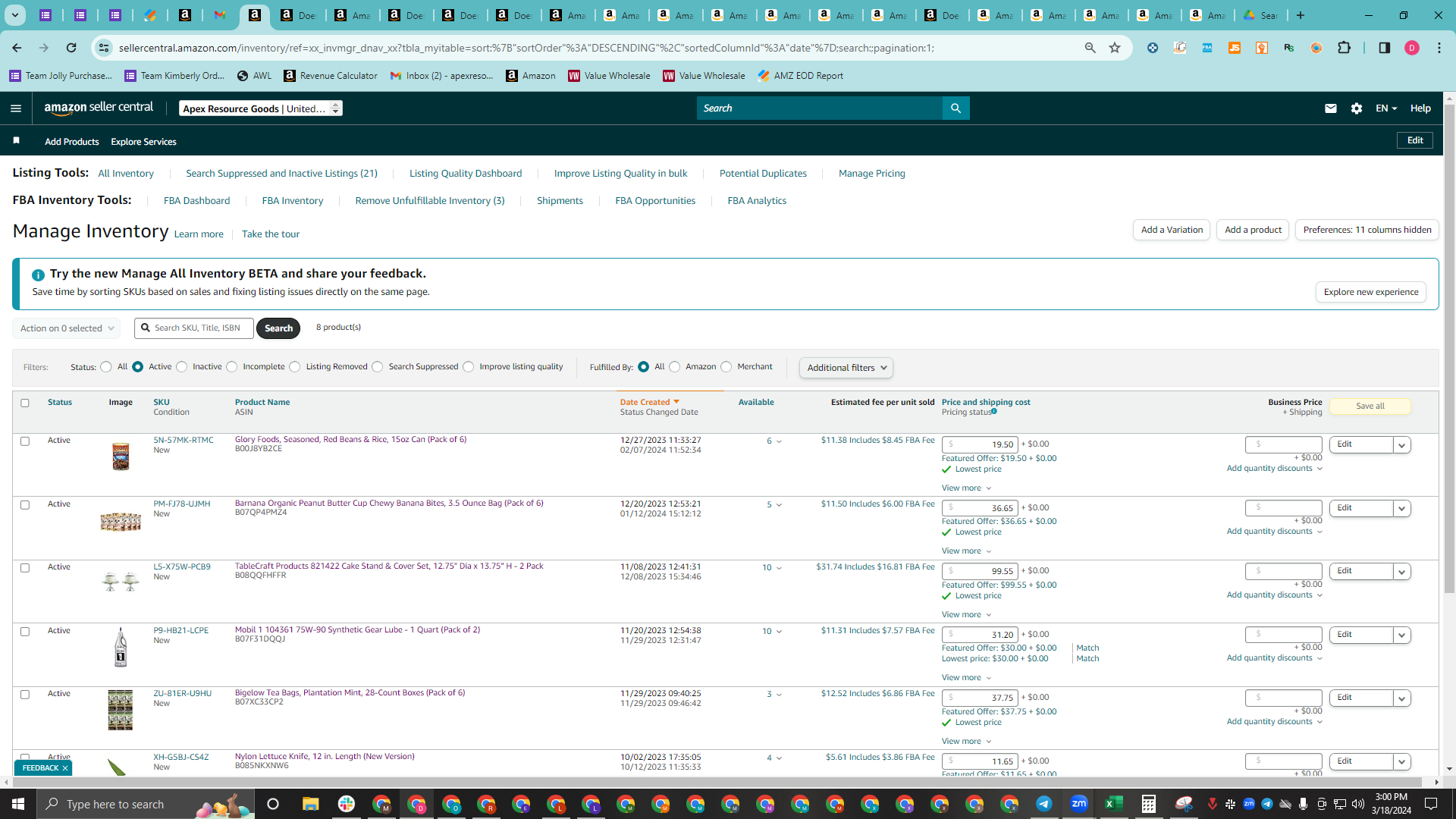Viewport: 1456px width, 819px height.
Task: Open Edit dropdown arrow for Glory Foods row
Action: click(x=1402, y=445)
